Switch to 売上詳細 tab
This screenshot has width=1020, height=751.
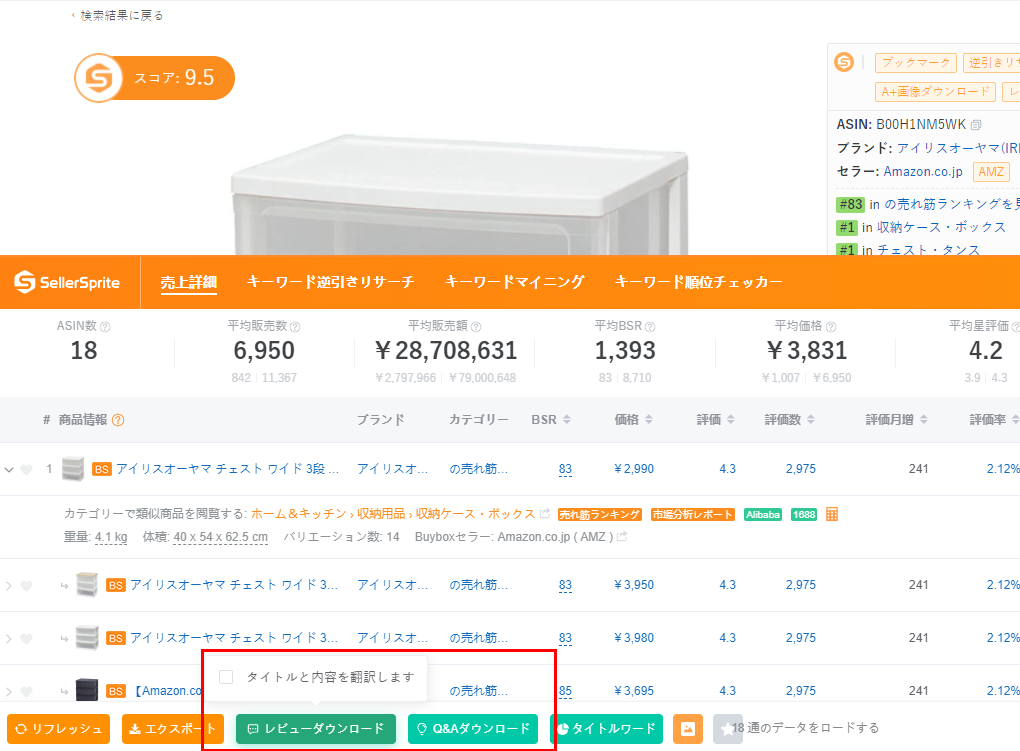coord(189,282)
